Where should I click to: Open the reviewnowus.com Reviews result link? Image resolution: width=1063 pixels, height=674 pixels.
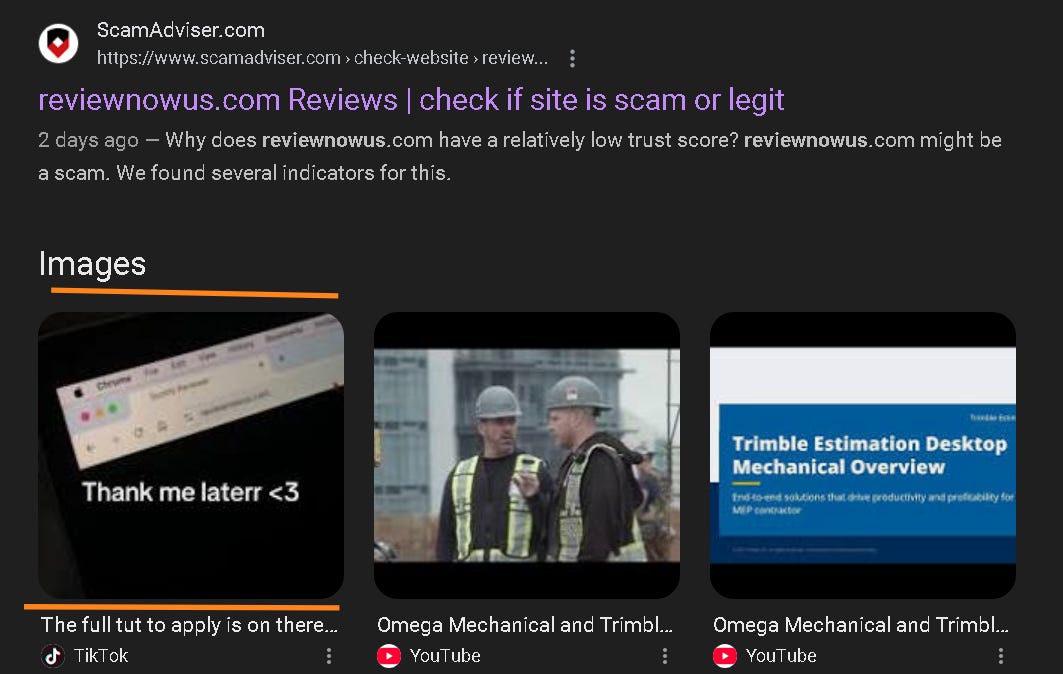coord(411,100)
